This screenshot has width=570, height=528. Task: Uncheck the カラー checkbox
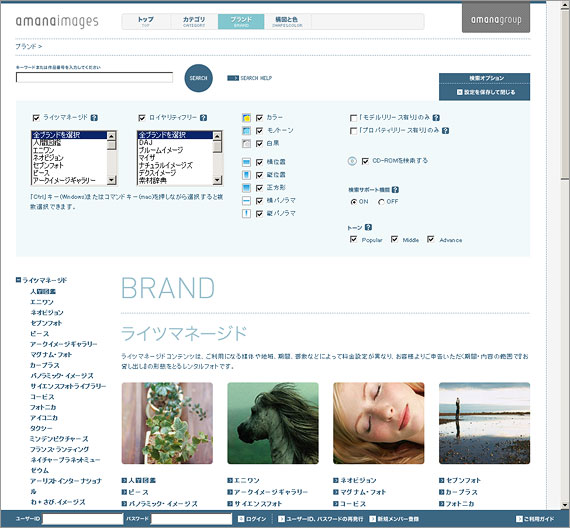(259, 118)
